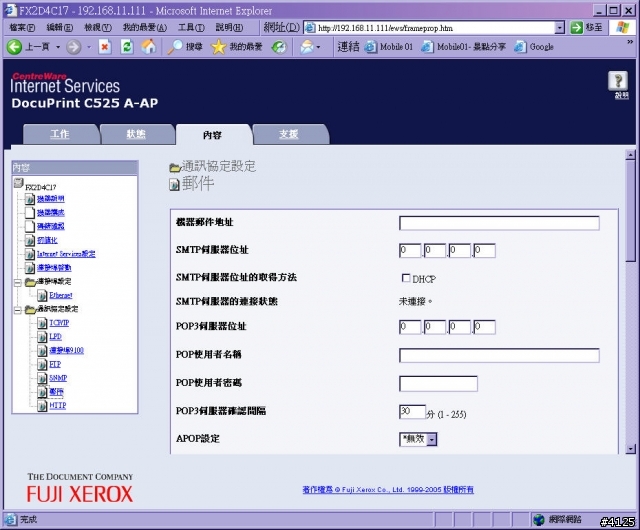Click the Google link bar icon
Viewport: 640px width, 530px height.
(520, 47)
